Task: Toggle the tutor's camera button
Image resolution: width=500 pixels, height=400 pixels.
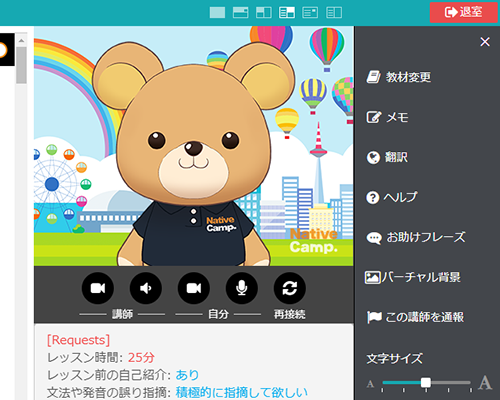Action: (98, 288)
